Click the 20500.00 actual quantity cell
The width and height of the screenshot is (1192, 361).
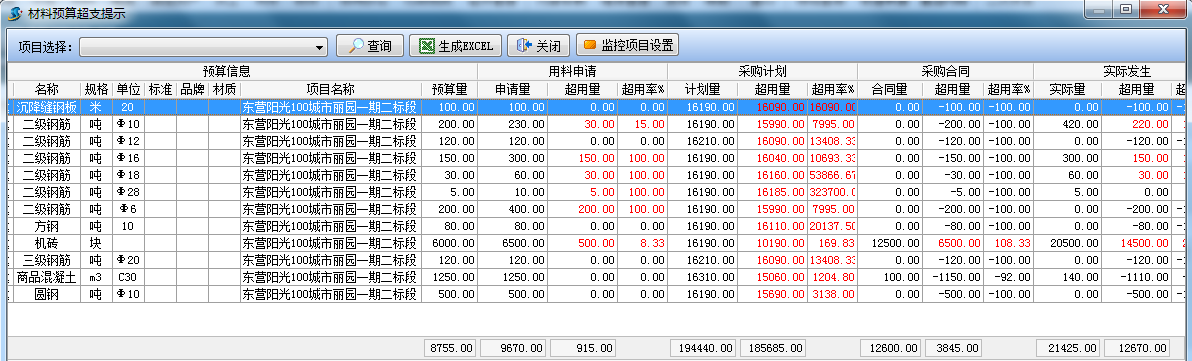(x=1067, y=243)
